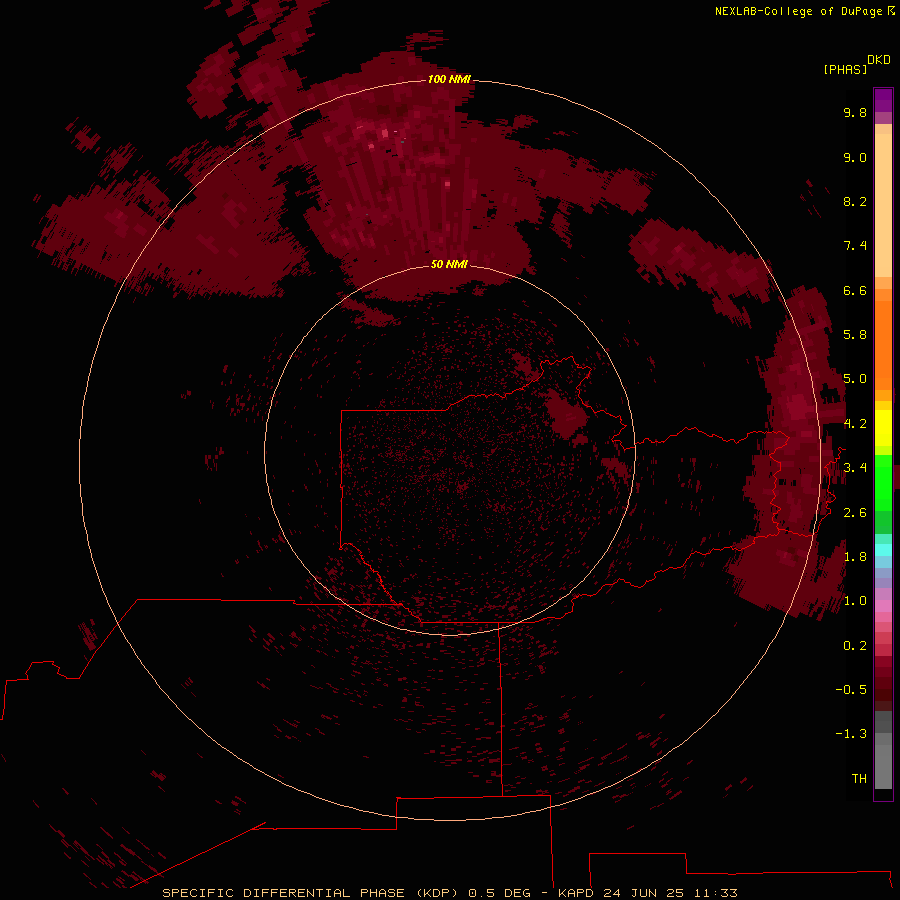This screenshot has height=900, width=900.
Task: Click the light peach color bar segment
Action: [x=883, y=205]
